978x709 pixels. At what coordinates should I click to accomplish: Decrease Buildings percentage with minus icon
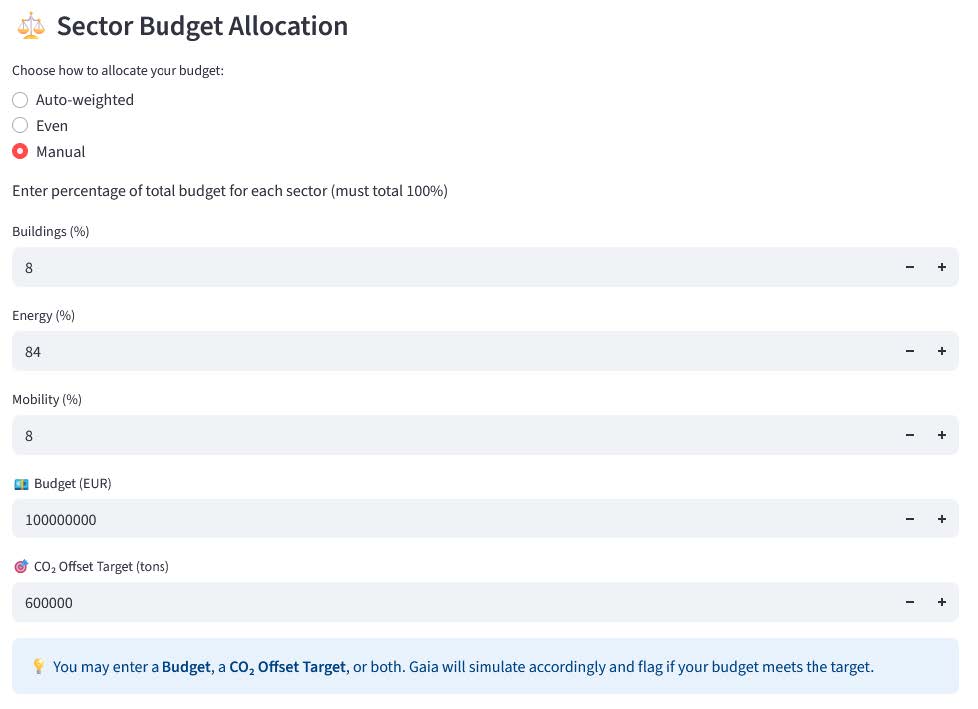point(910,268)
